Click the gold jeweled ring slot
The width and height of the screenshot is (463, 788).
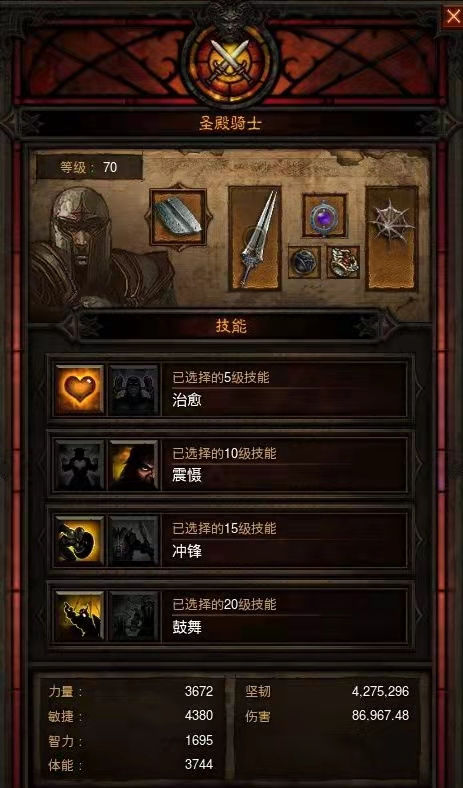[x=343, y=262]
